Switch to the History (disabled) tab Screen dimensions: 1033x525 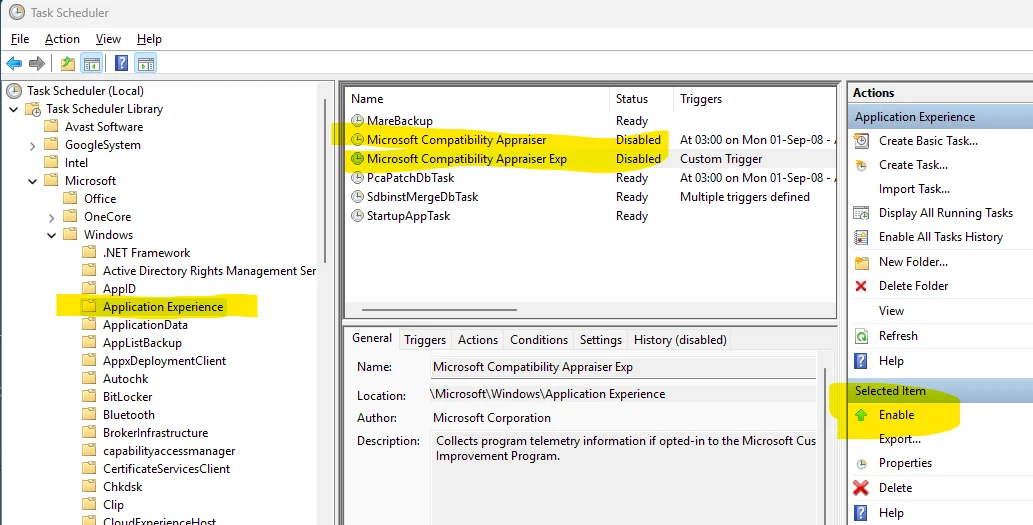(x=681, y=340)
